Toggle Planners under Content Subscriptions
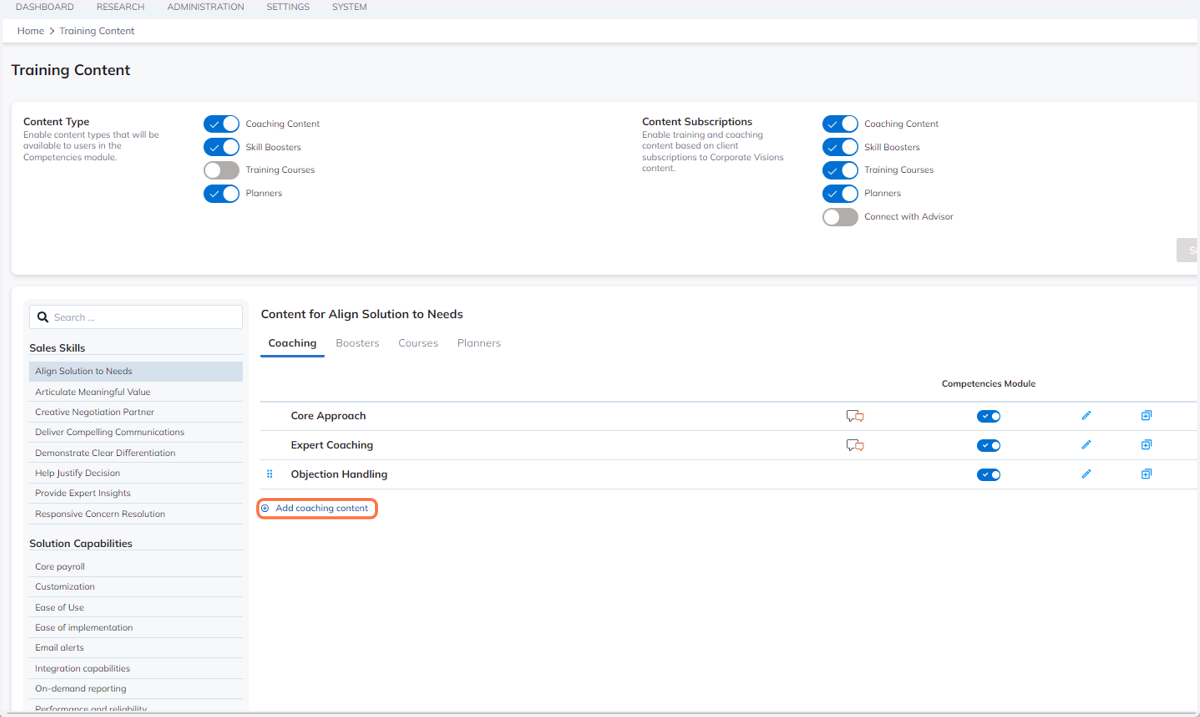 [840, 193]
